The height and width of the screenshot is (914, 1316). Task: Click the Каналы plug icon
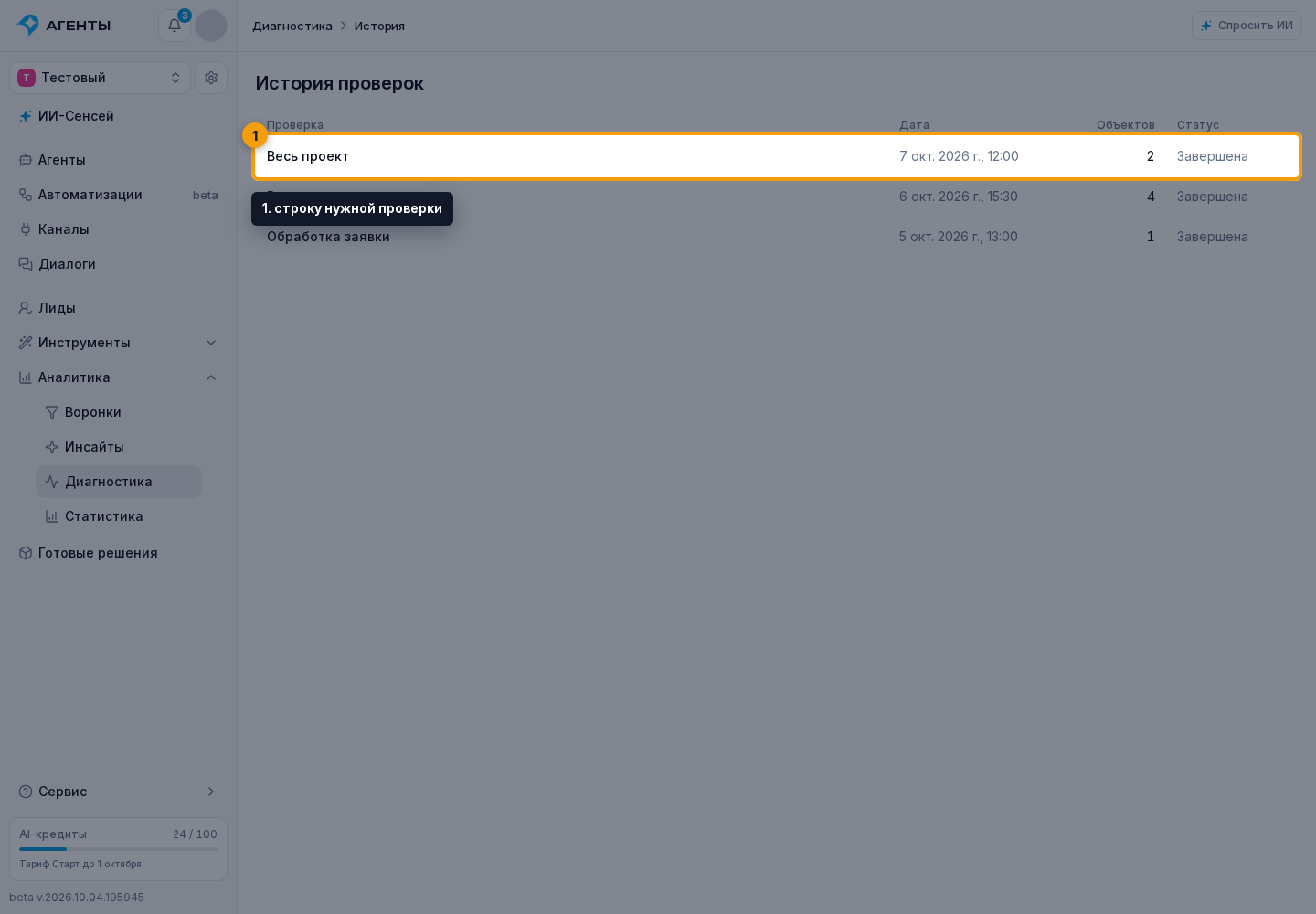(x=26, y=229)
